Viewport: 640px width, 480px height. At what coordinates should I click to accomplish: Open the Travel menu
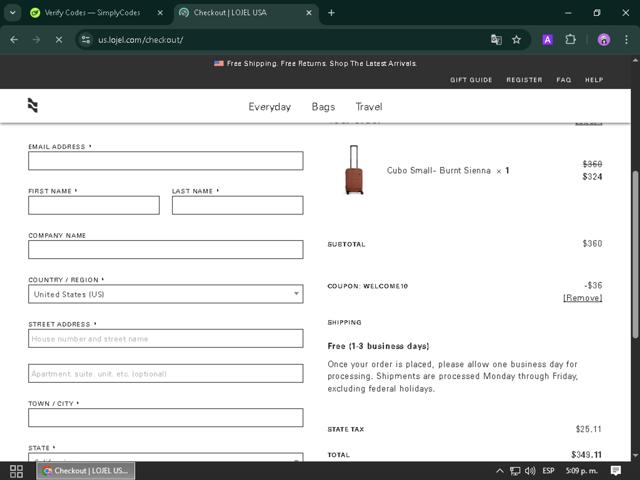click(x=369, y=107)
